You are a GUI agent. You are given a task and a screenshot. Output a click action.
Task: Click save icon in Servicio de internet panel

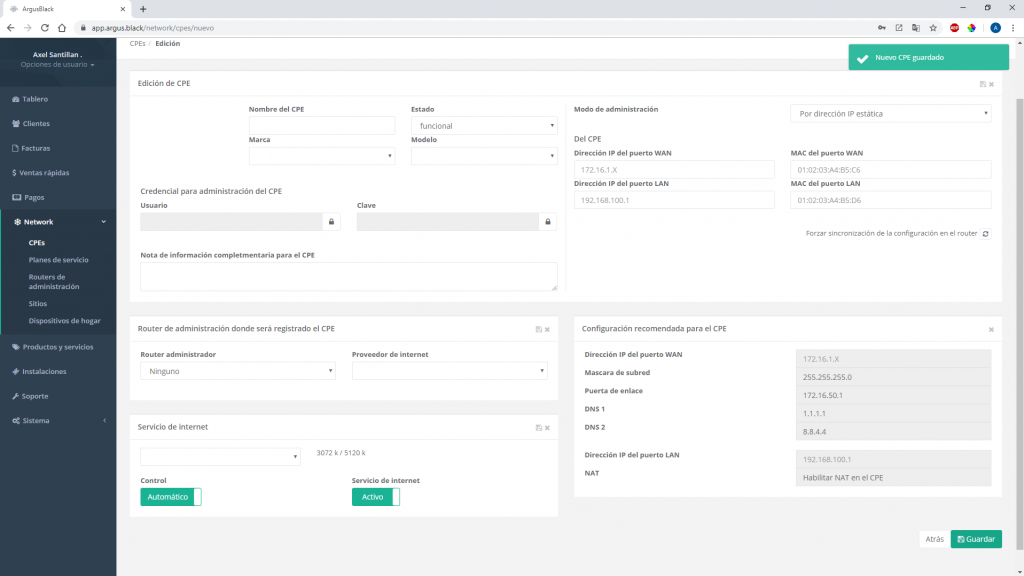539,428
